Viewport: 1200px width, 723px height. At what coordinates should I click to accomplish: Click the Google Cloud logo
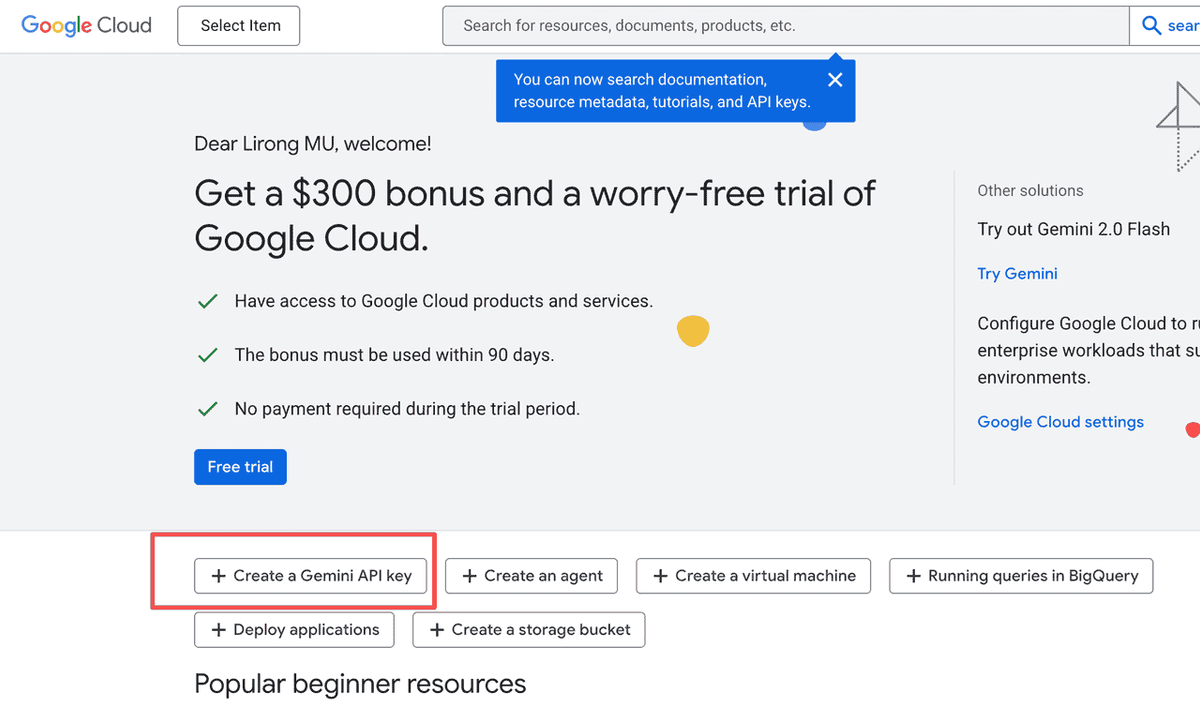click(x=86, y=26)
